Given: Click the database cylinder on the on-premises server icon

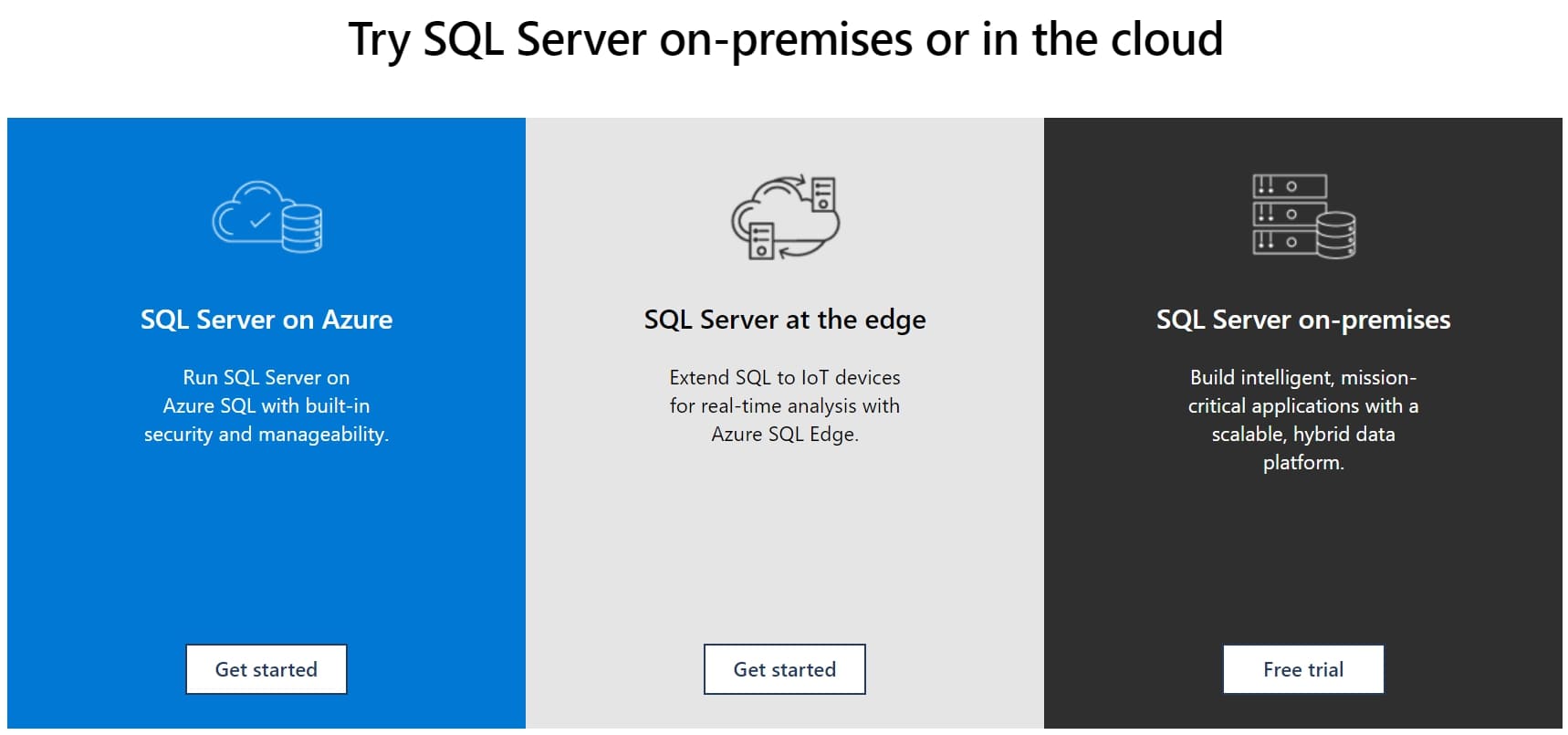Looking at the screenshot, I should 1336,236.
